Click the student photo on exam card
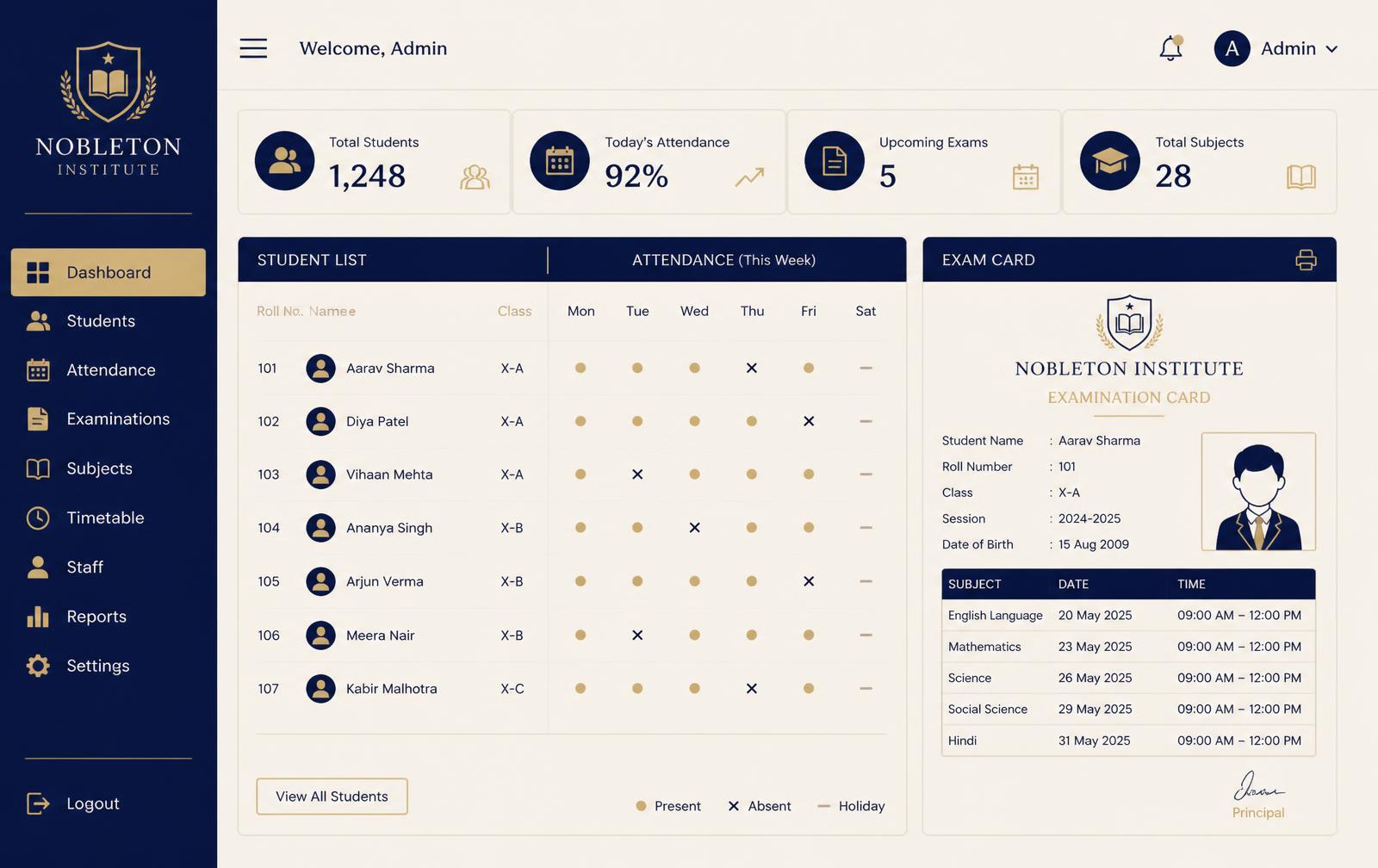The image size is (1378, 868). click(1258, 492)
